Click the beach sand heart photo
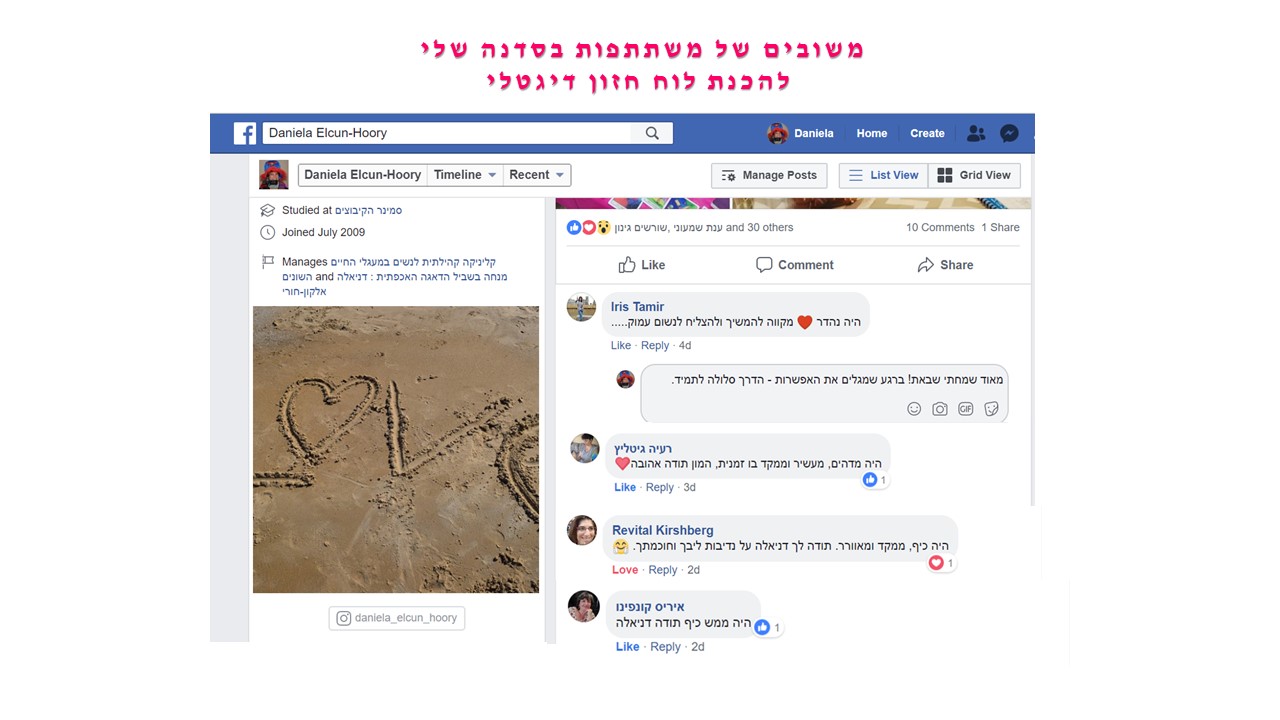Screen dimensions: 1280x720 [x=396, y=450]
